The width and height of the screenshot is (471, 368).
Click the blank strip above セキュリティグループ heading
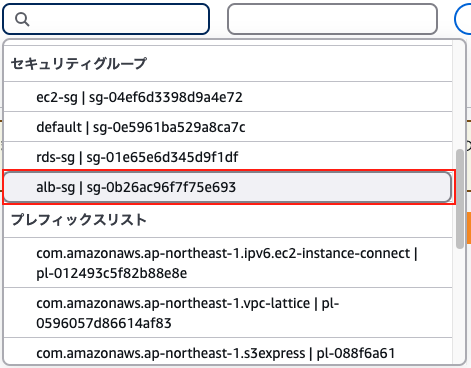228,43
